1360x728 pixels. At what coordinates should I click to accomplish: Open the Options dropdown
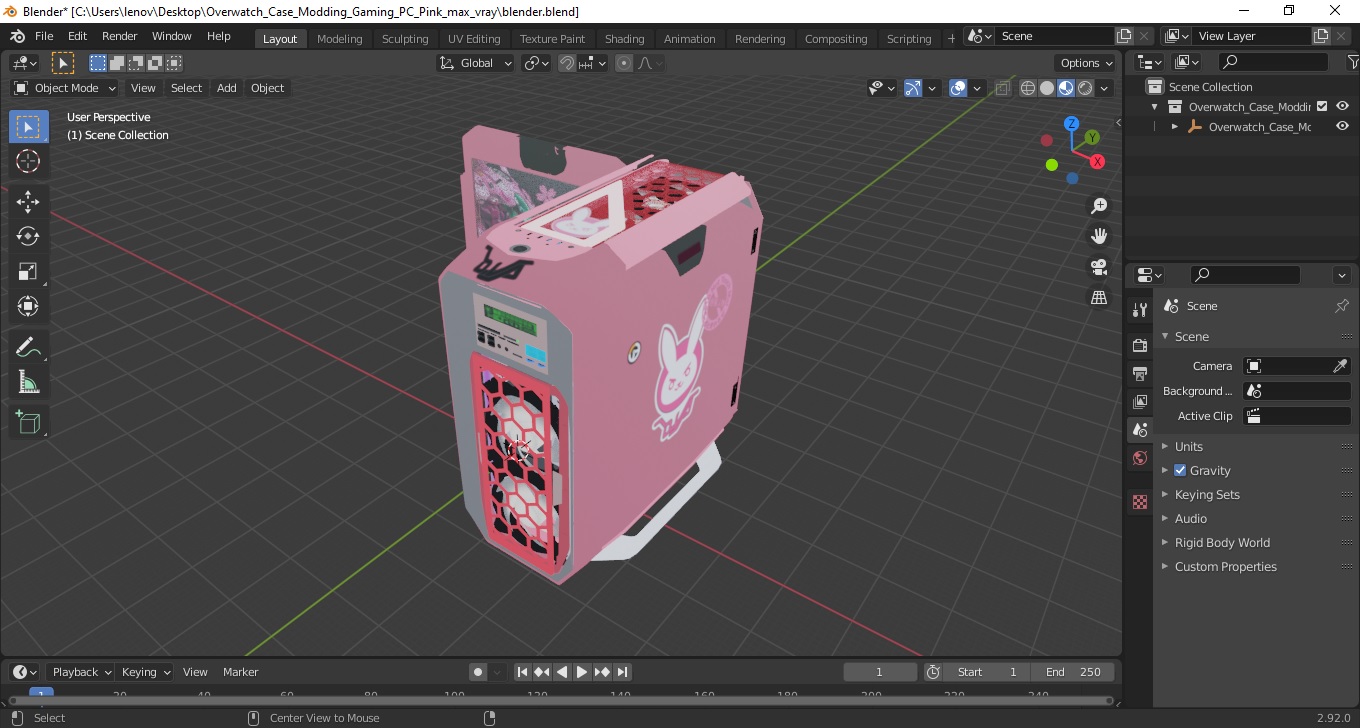(x=1087, y=63)
